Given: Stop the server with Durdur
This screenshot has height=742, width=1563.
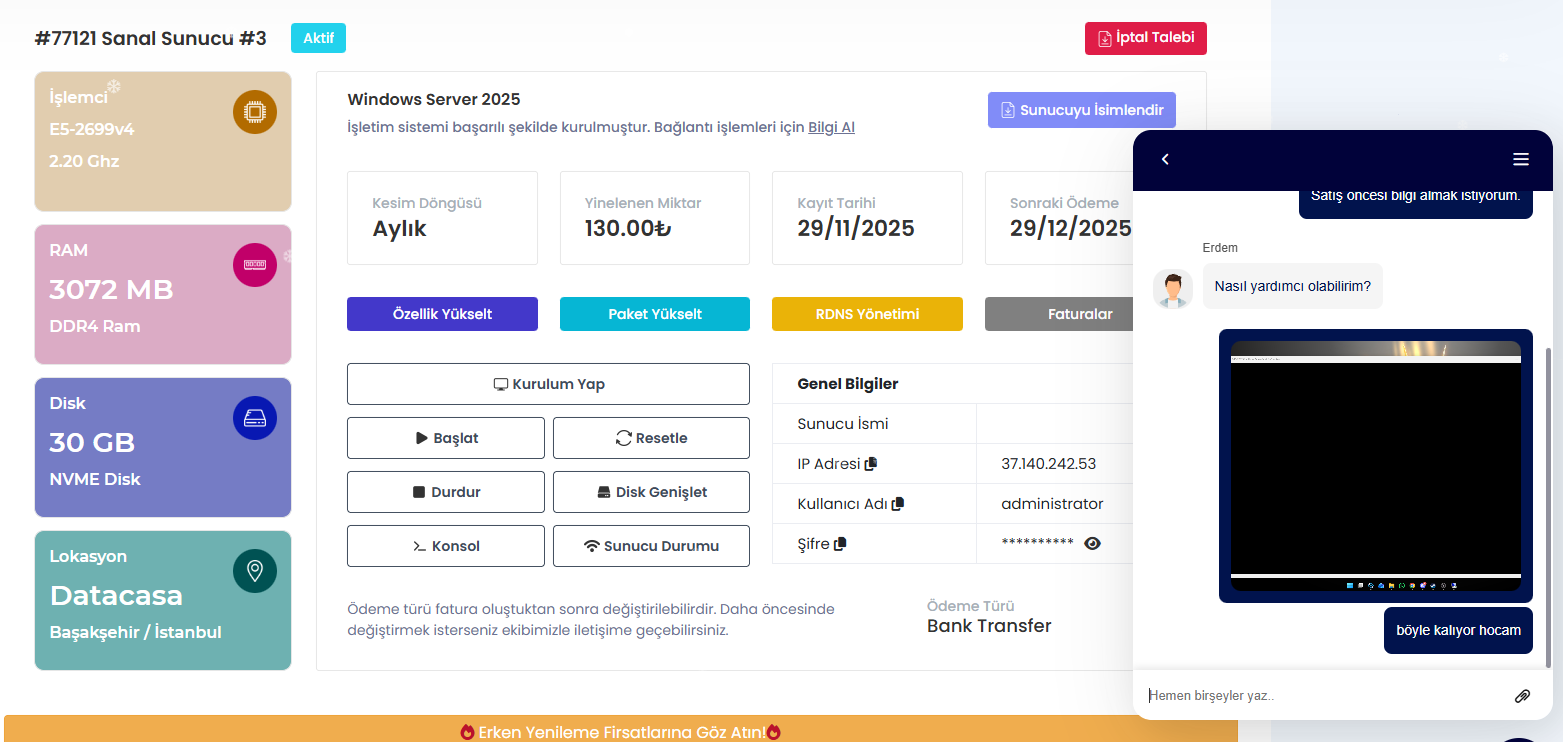Looking at the screenshot, I should pos(446,492).
